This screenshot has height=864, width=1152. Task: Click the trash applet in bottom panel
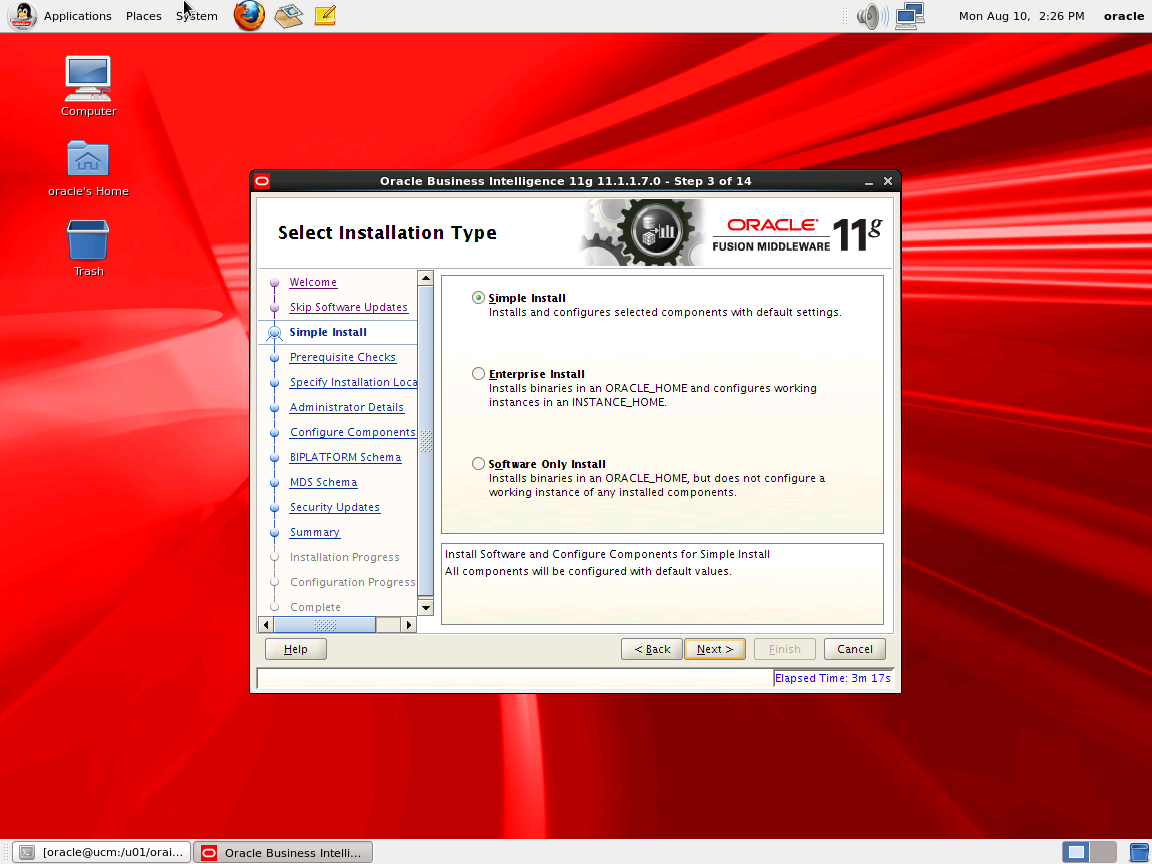tap(1140, 852)
